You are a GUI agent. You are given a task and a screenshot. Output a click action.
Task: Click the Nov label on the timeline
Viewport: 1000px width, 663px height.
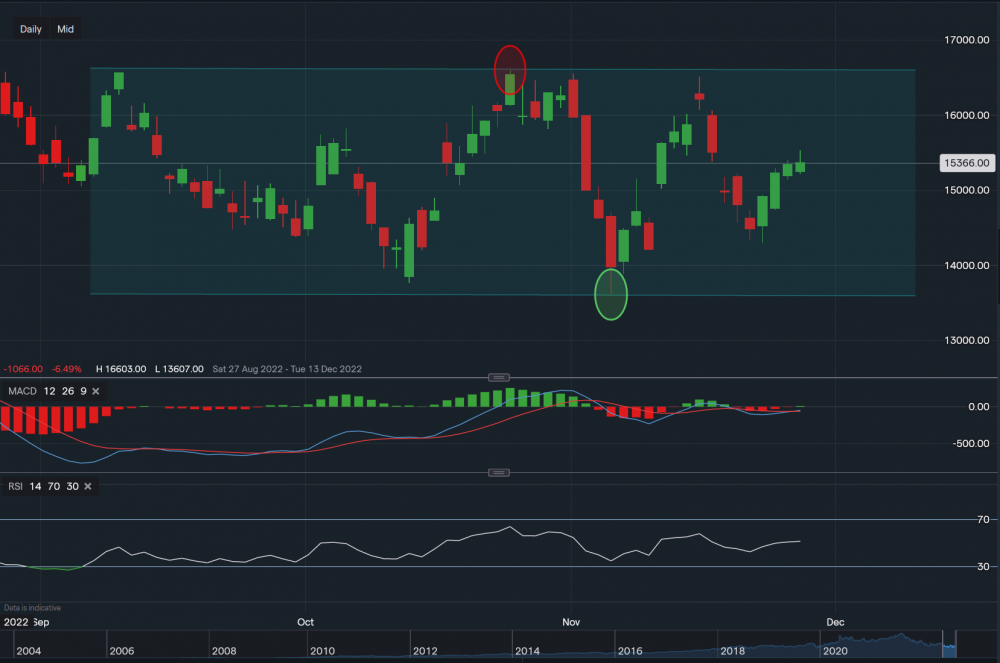(571, 621)
